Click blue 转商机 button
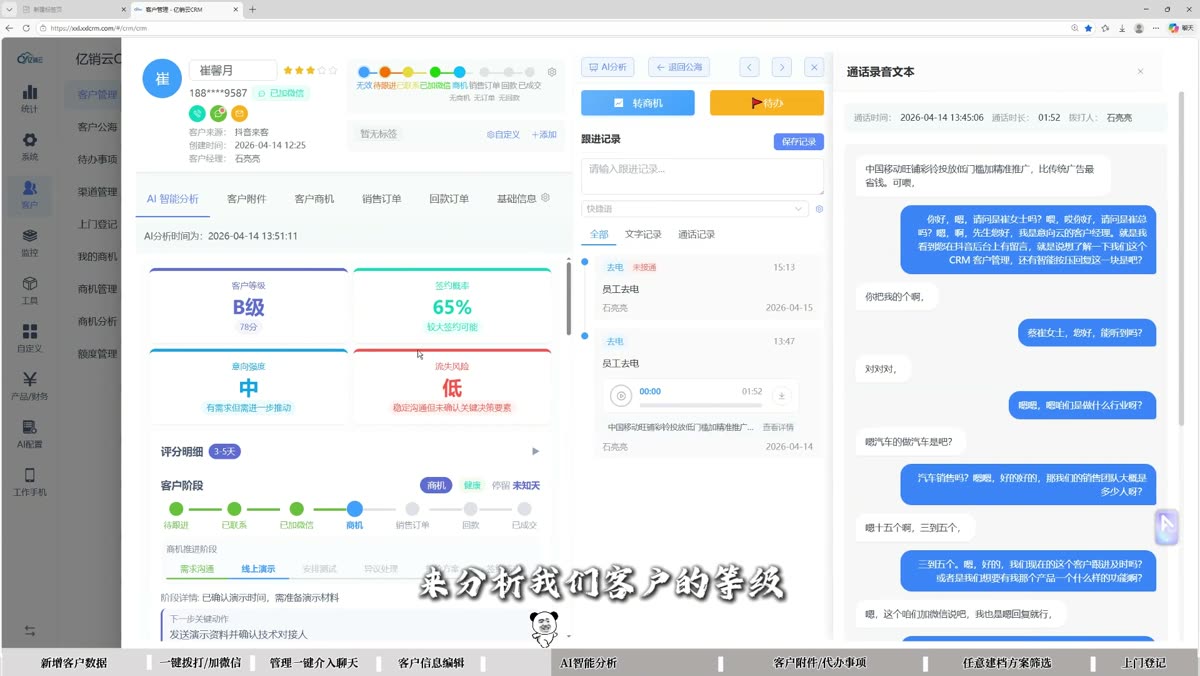1200x676 pixels. [638, 103]
